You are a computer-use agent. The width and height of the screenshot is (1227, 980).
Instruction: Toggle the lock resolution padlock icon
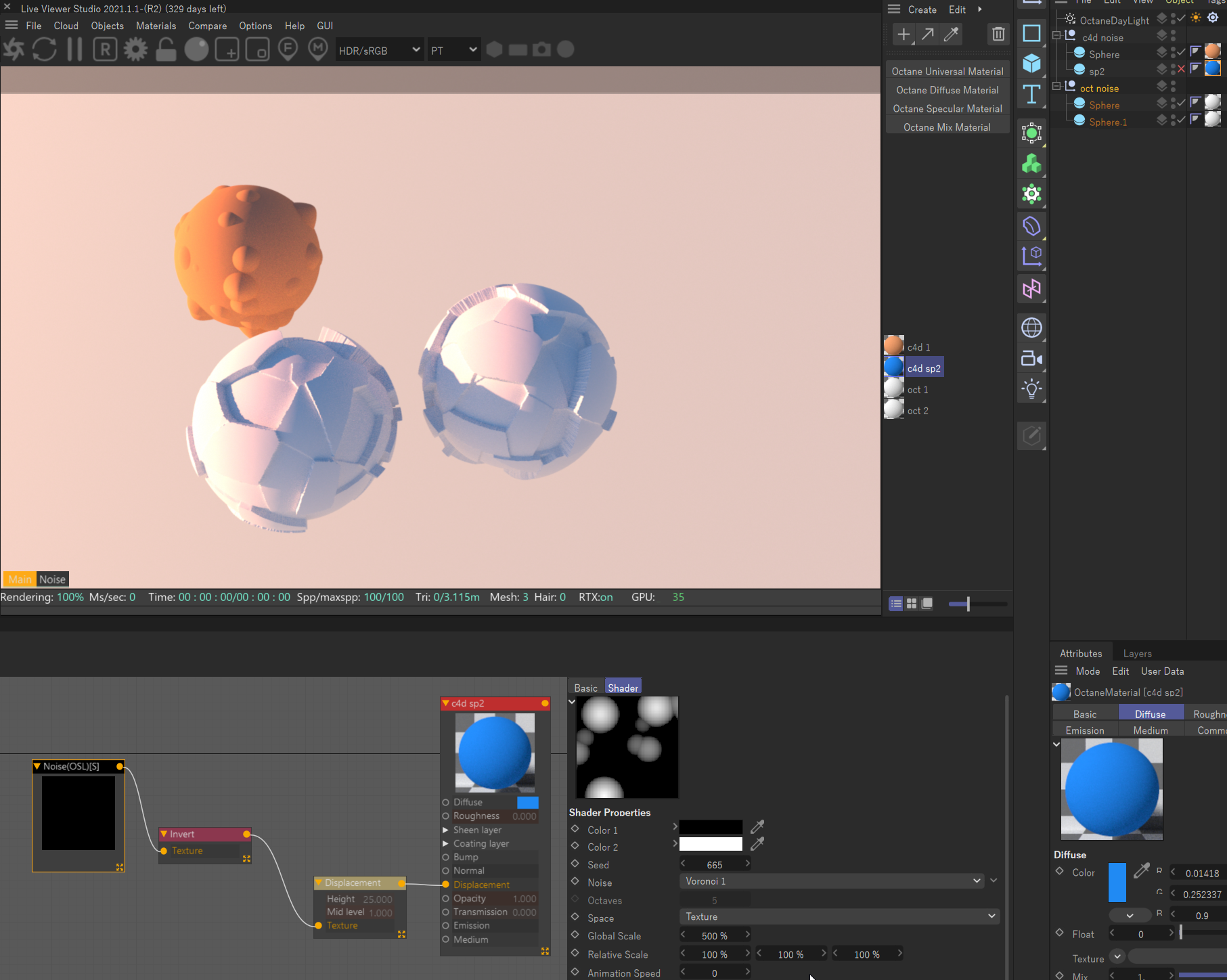point(166,49)
